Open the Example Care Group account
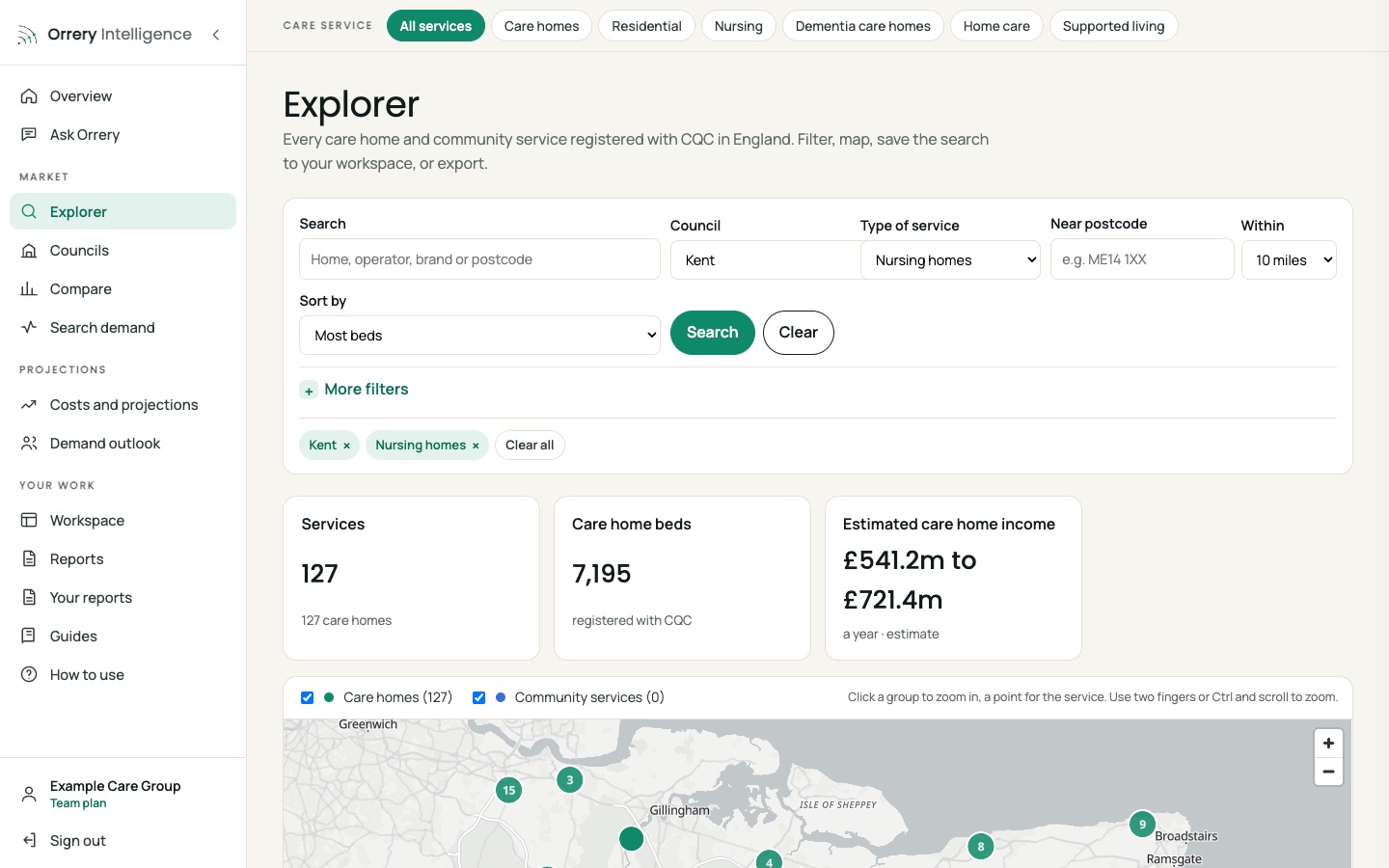Viewport: 1389px width, 868px height. point(123,794)
